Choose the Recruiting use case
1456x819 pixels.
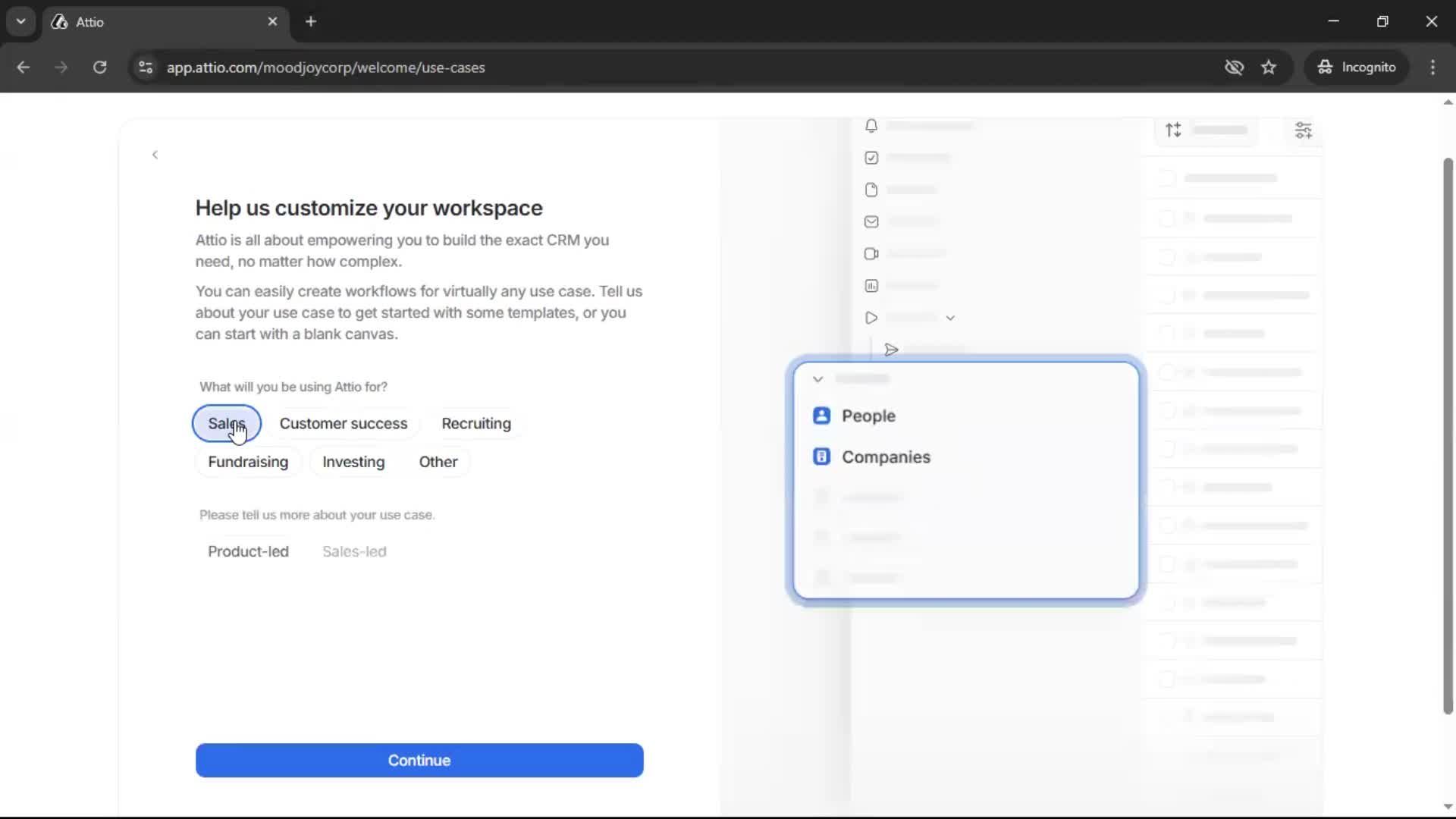click(476, 424)
